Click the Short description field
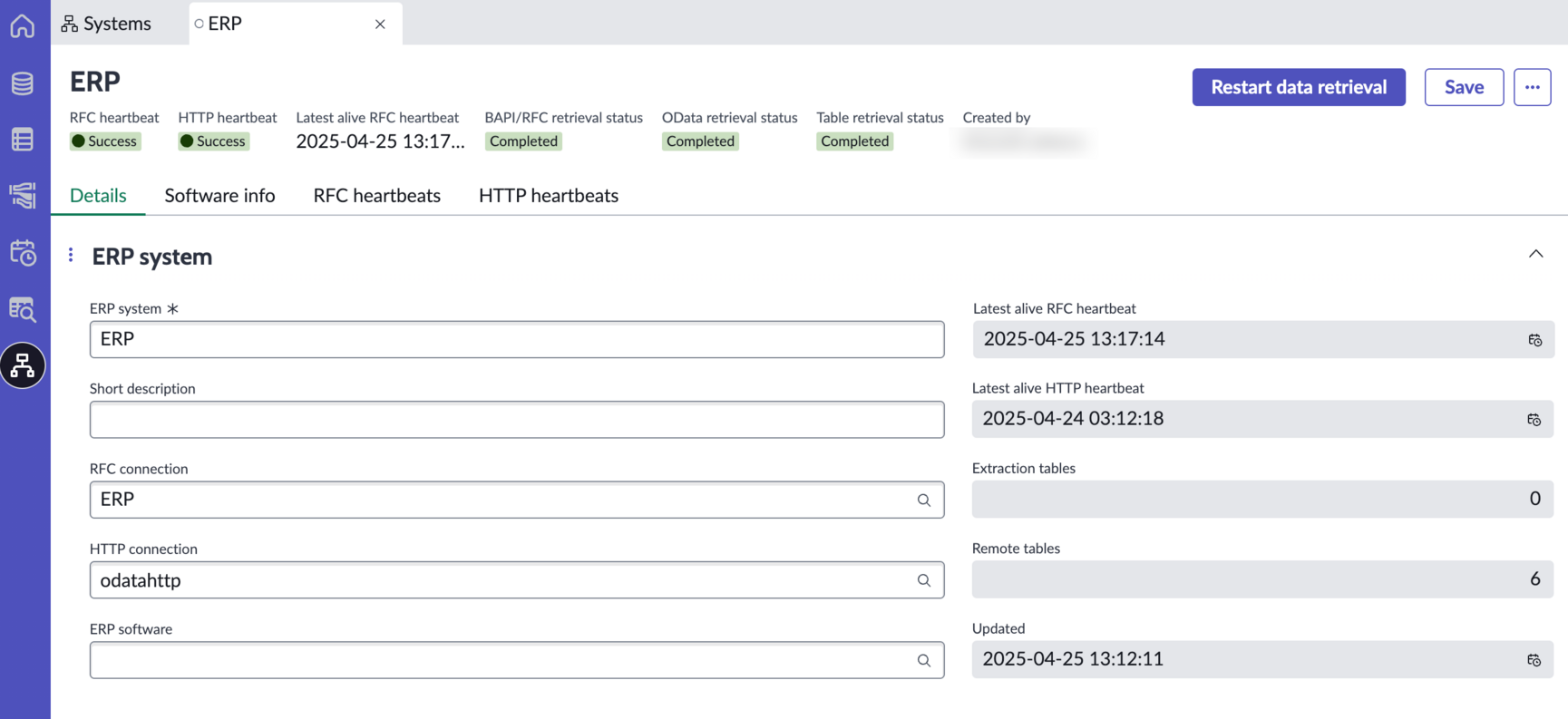 [x=517, y=420]
